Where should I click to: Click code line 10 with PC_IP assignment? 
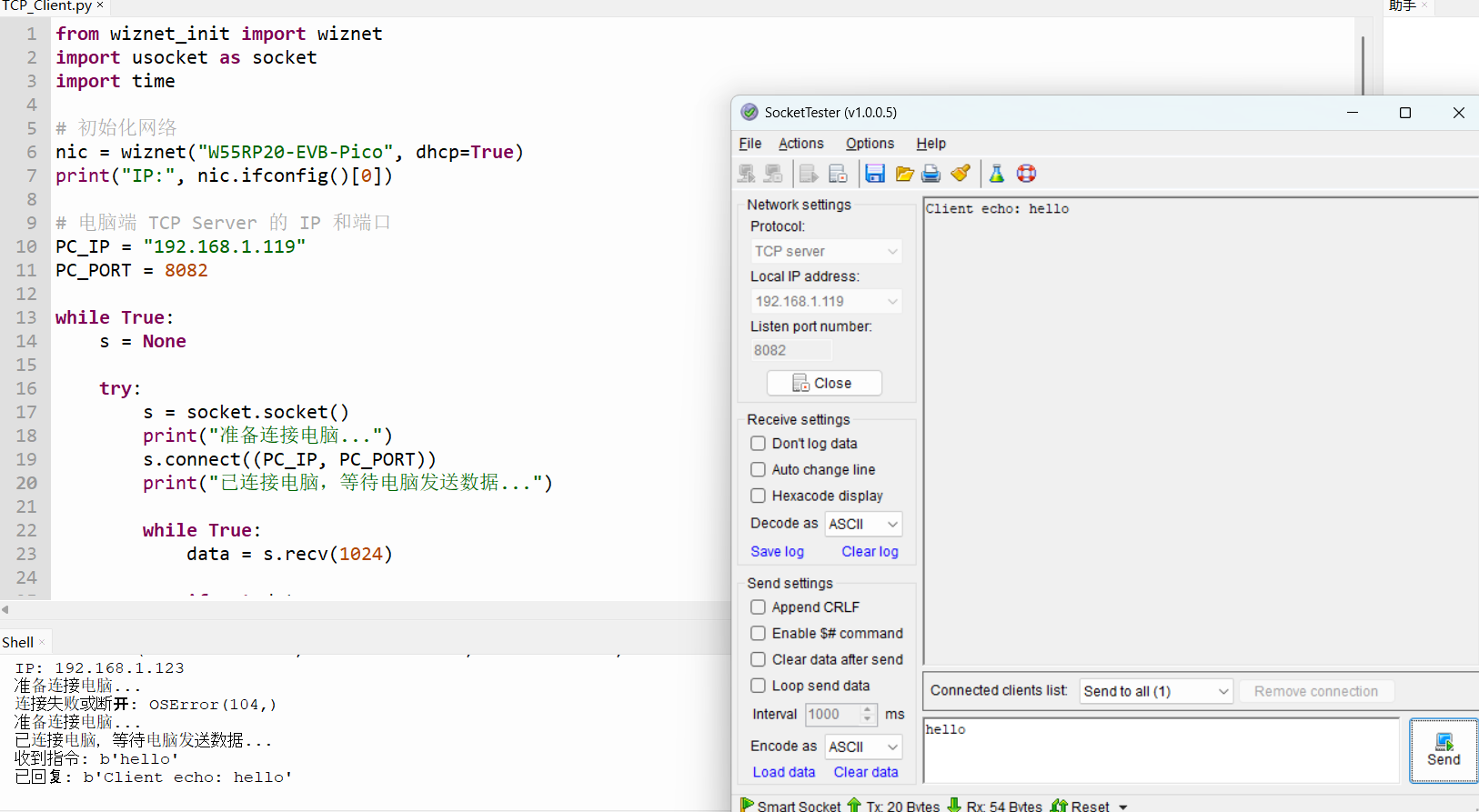click(x=180, y=246)
